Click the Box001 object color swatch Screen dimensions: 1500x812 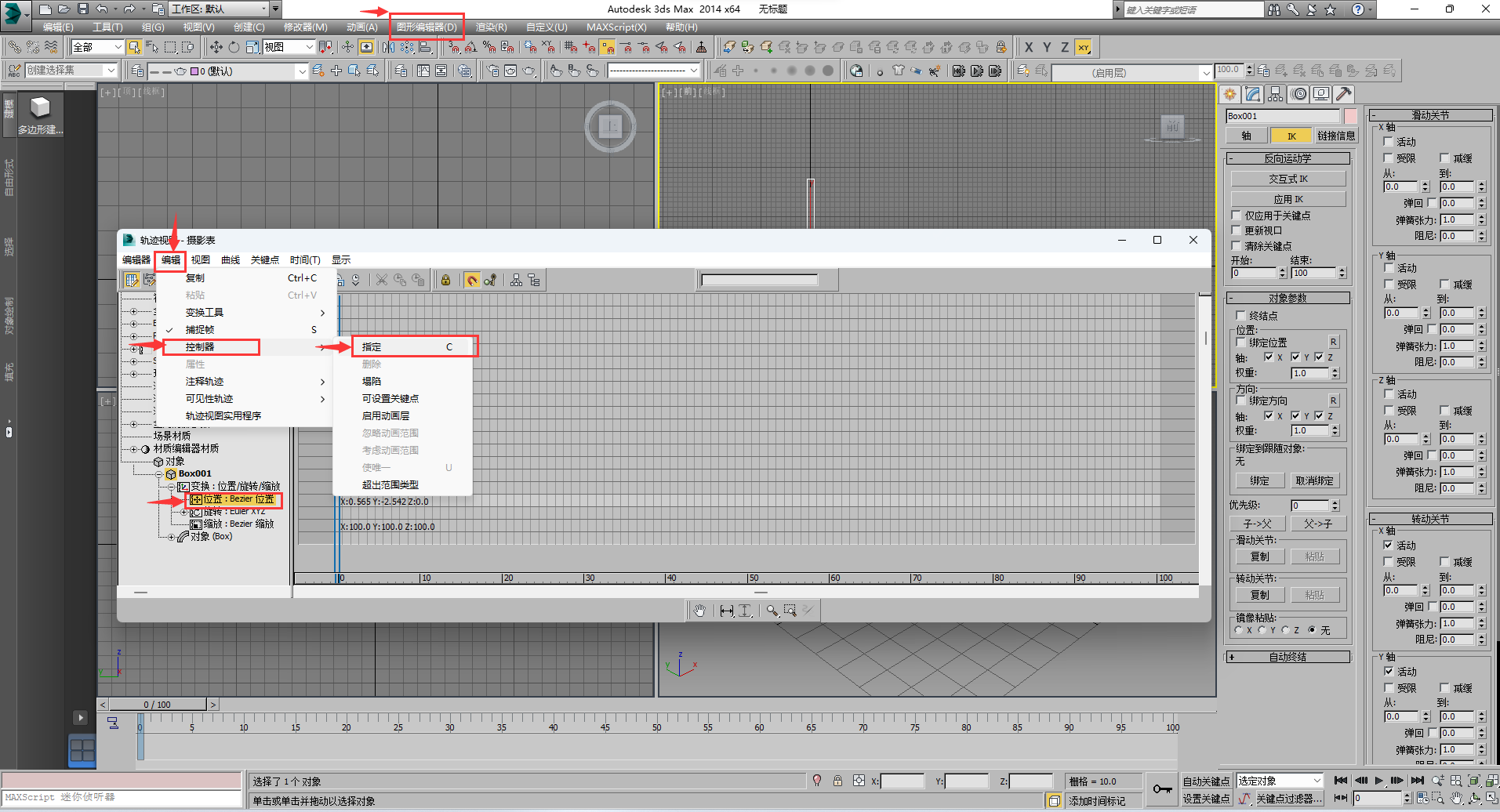tap(1350, 116)
